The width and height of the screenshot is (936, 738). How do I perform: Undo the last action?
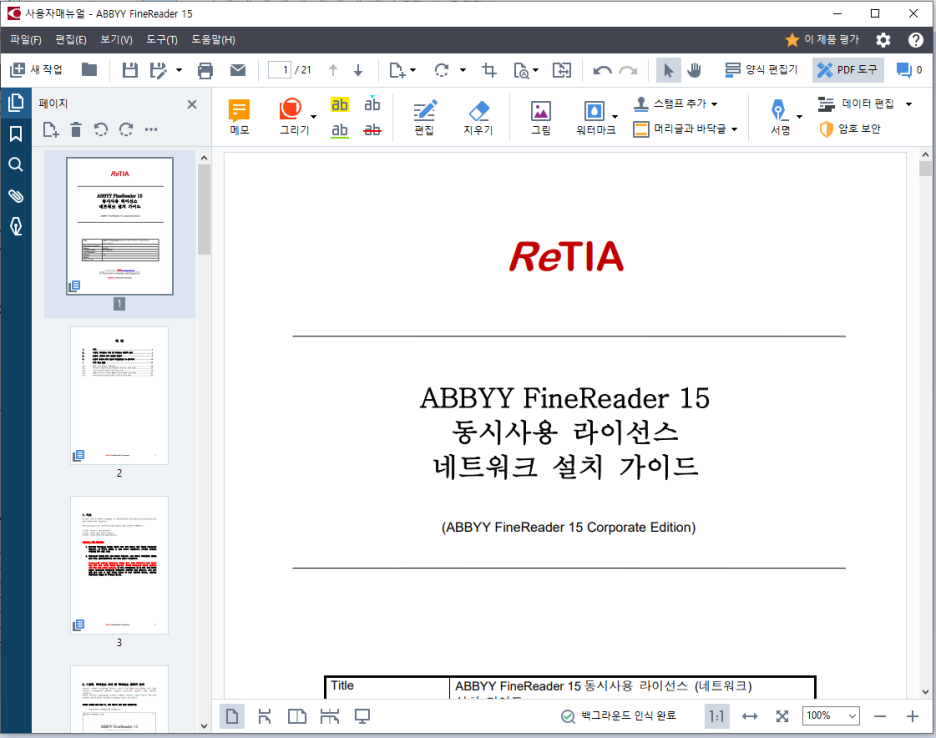[x=602, y=70]
